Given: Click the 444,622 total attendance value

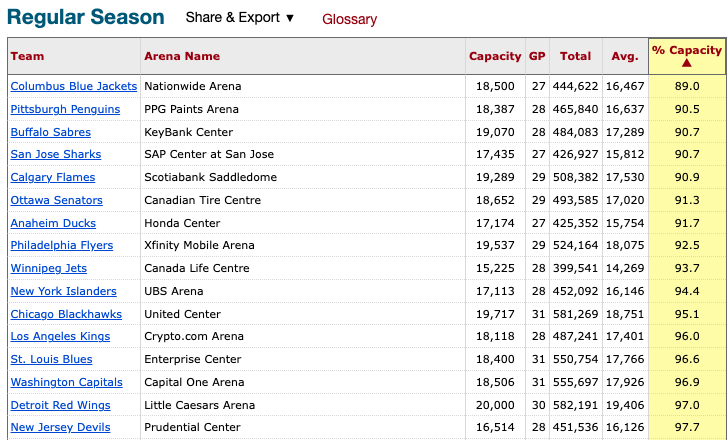Looking at the screenshot, I should tap(576, 86).
